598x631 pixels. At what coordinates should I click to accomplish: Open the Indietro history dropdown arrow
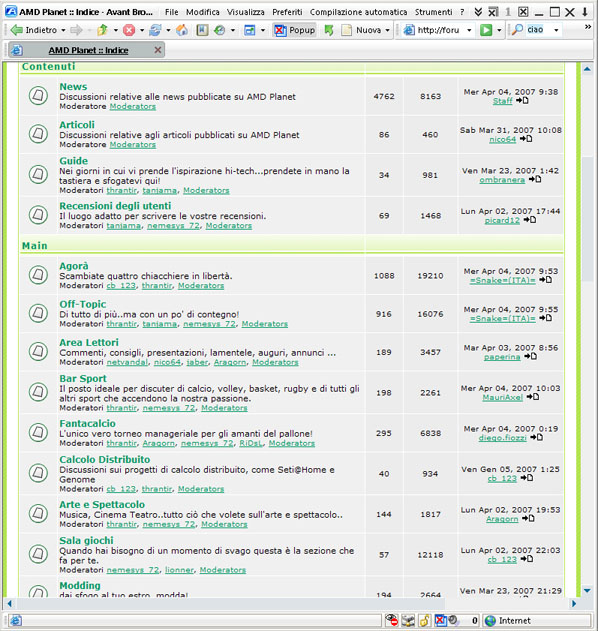63,30
